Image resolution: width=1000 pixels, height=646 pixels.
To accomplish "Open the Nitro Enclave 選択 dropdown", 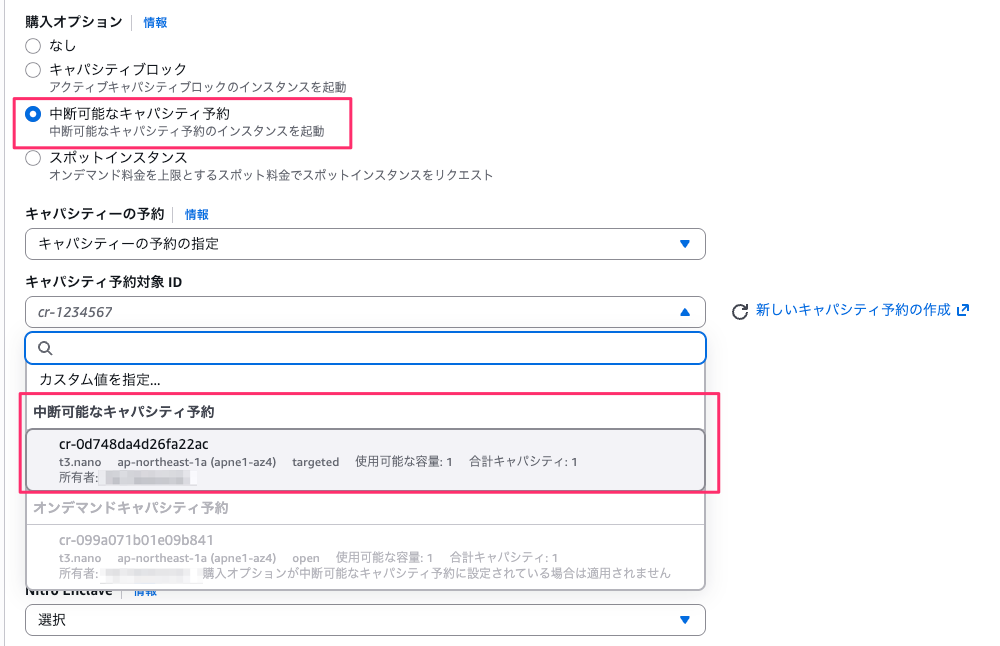I will click(x=360, y=620).
